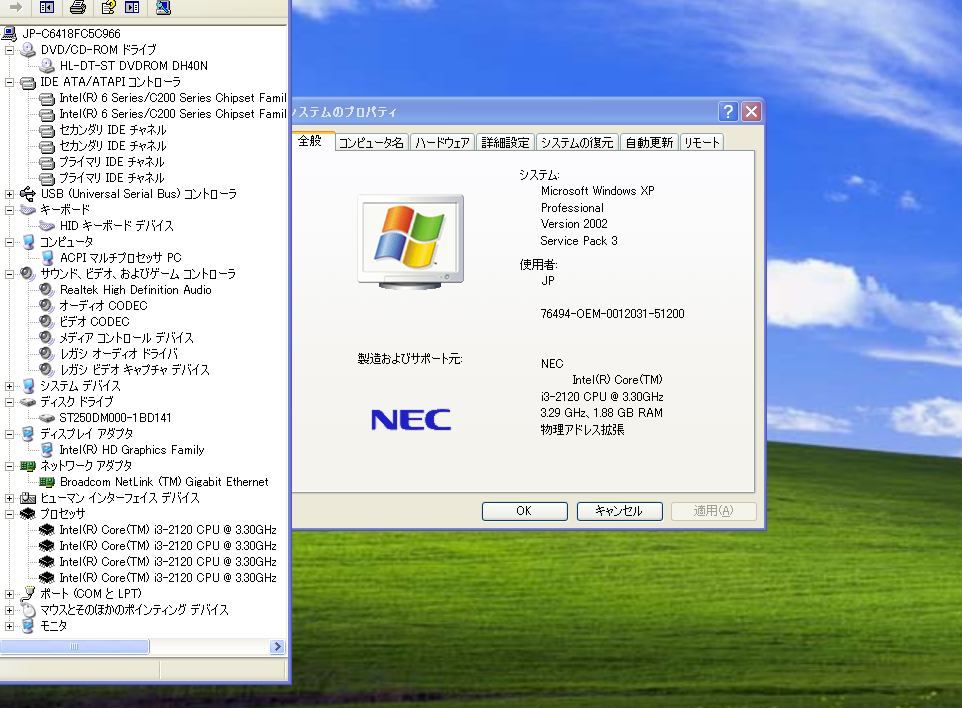Expand the ポート (COM と LPT) node
Viewport: 962px width, 708px height.
click(9, 594)
